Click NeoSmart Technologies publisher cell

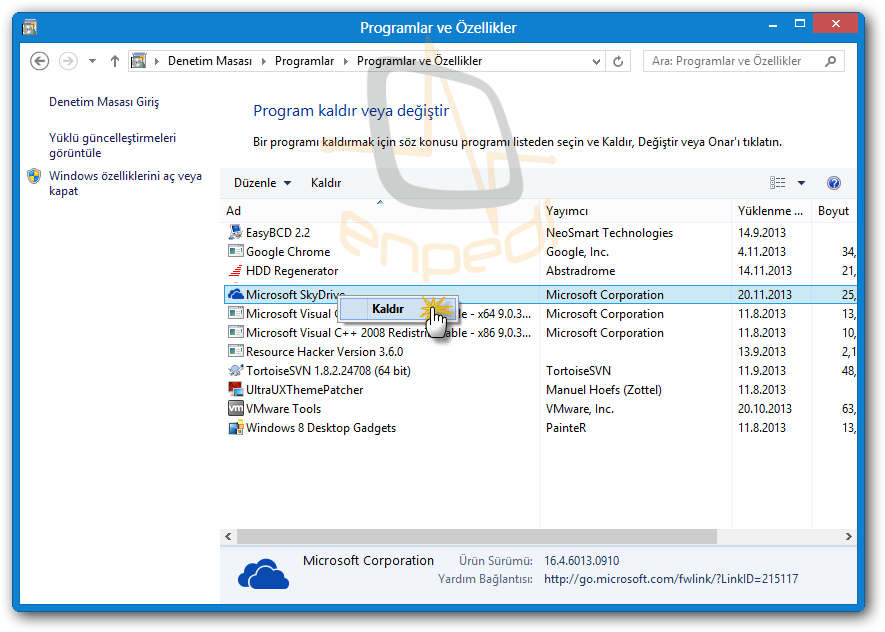tap(609, 232)
